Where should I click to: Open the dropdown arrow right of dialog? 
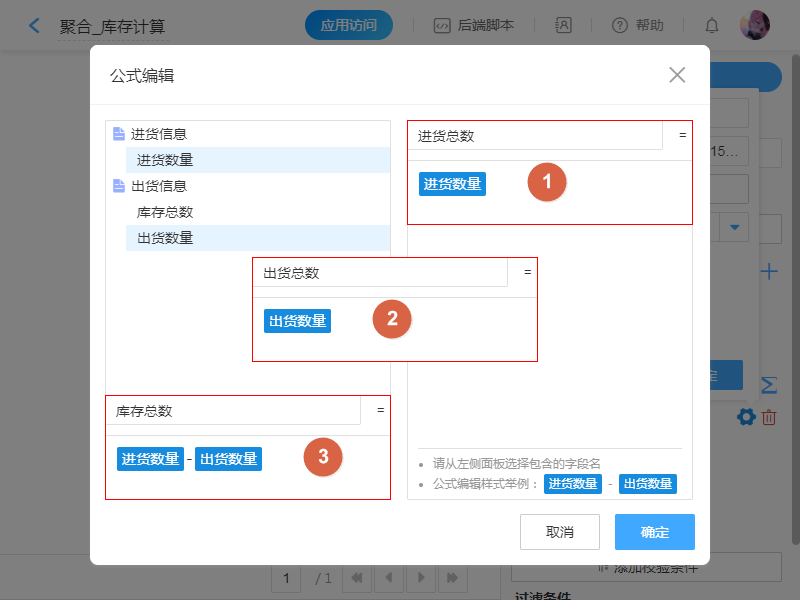[x=736, y=227]
